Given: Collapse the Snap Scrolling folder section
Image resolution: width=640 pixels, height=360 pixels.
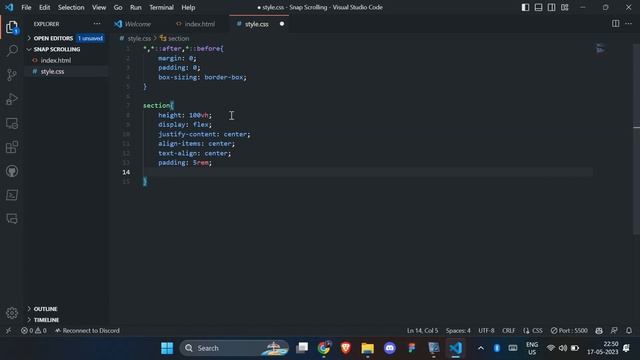Looking at the screenshot, I should 57,49.
